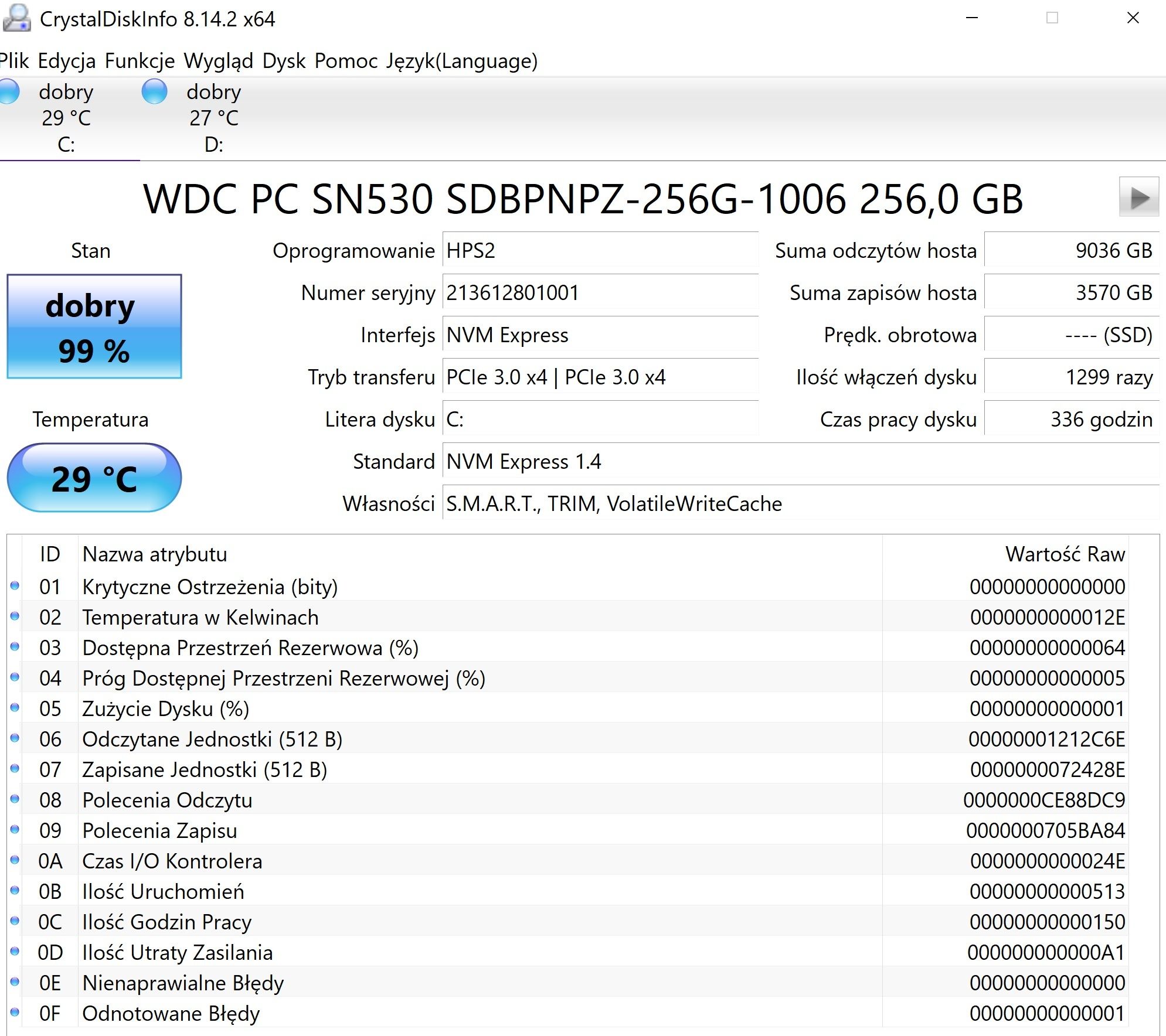Click the disk model title WDC PC SN530

click(583, 199)
